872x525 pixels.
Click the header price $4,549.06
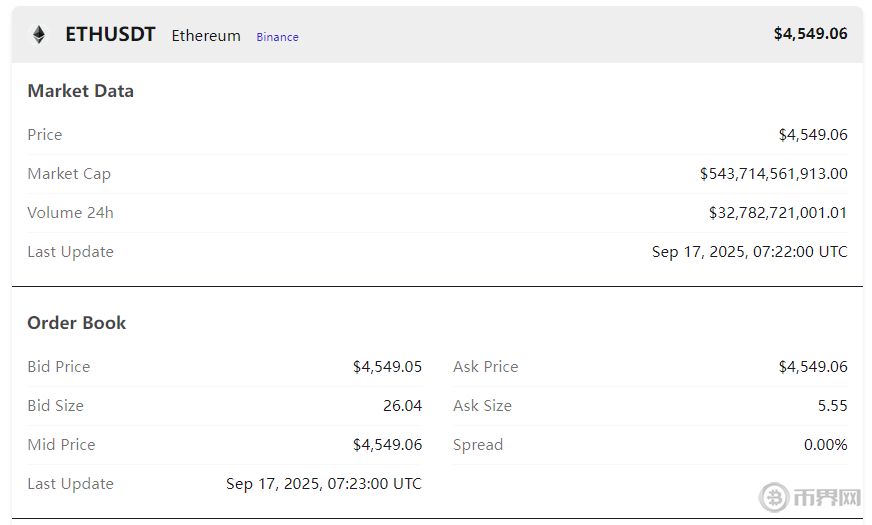tap(810, 34)
